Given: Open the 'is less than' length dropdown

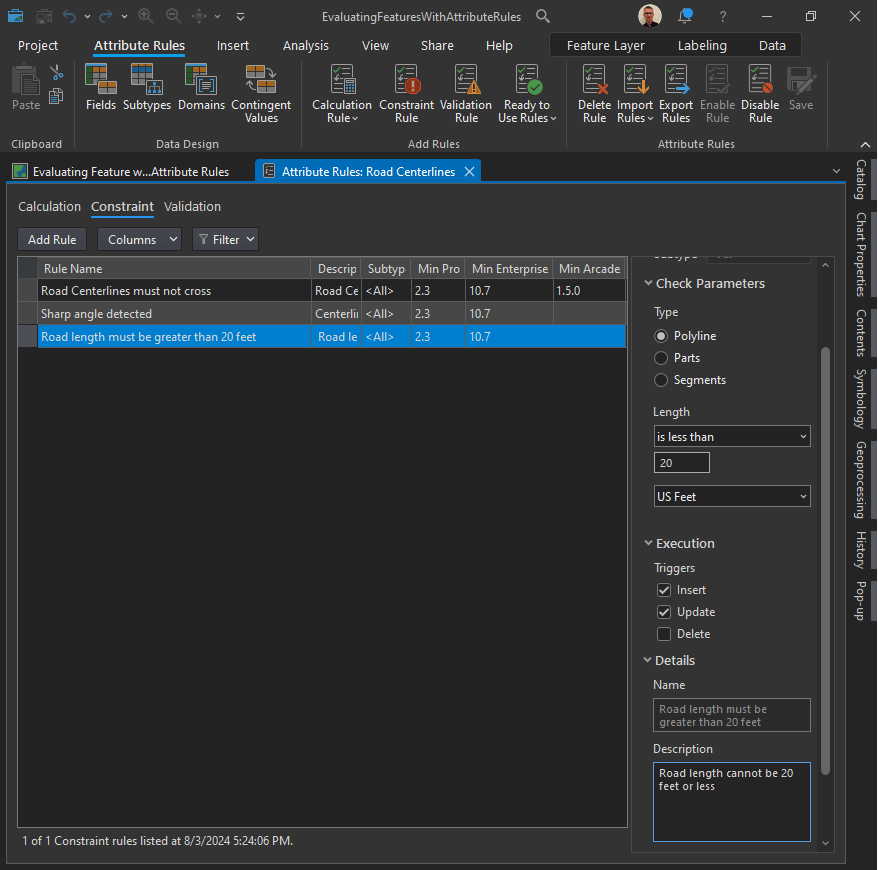Looking at the screenshot, I should 731,437.
